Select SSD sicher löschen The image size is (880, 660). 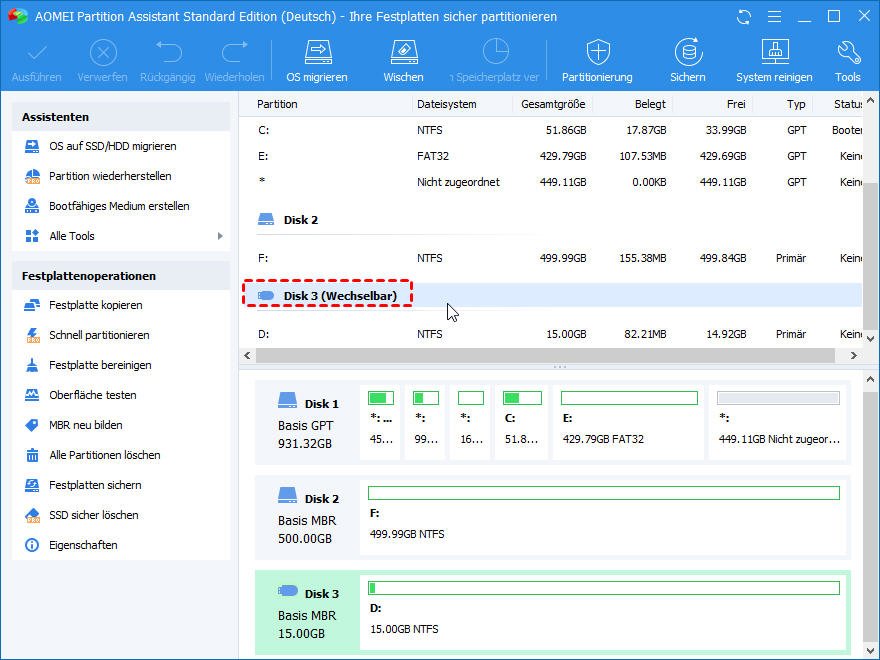tap(93, 515)
